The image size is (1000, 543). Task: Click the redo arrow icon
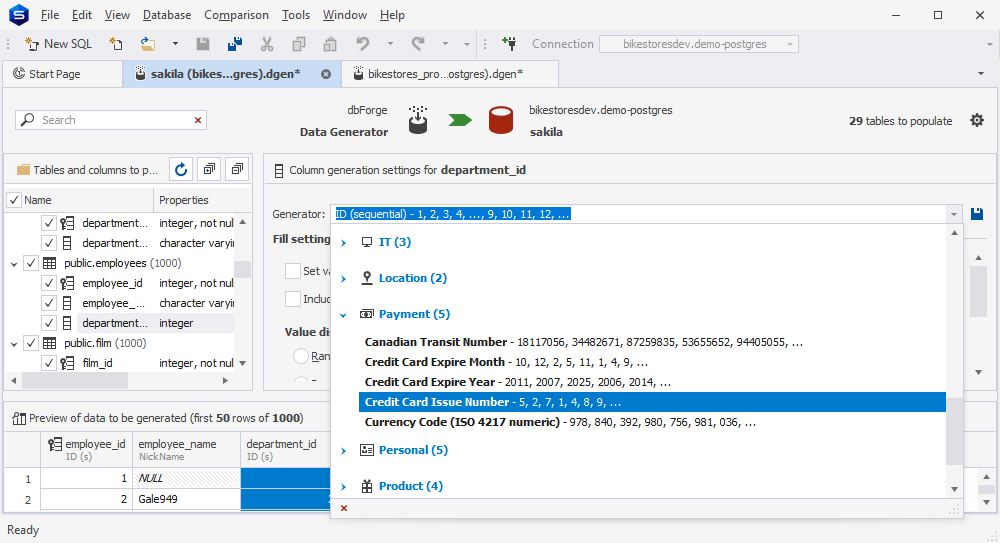coord(418,44)
